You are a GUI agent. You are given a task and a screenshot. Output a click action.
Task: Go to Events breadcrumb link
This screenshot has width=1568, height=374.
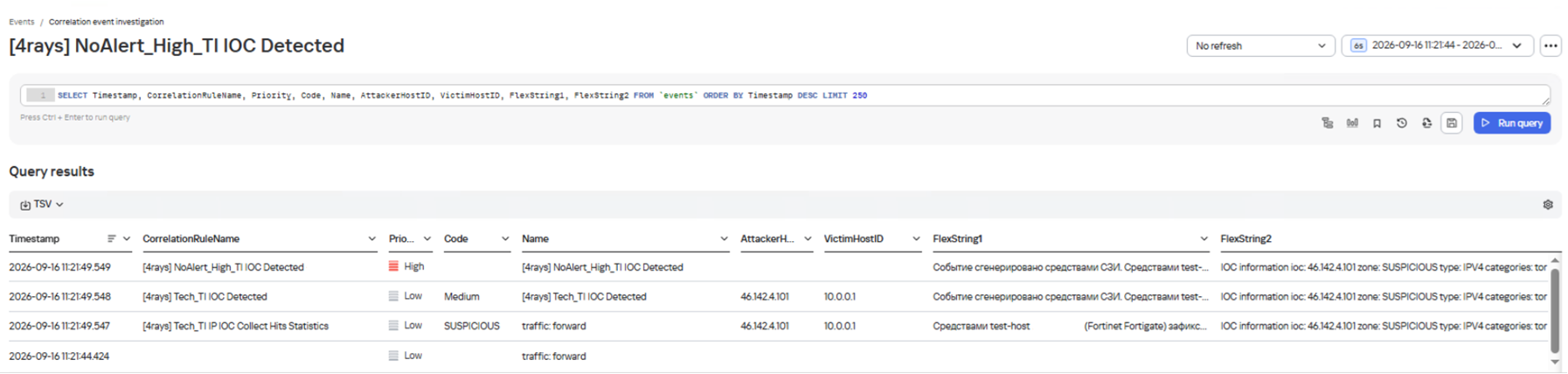click(x=22, y=22)
